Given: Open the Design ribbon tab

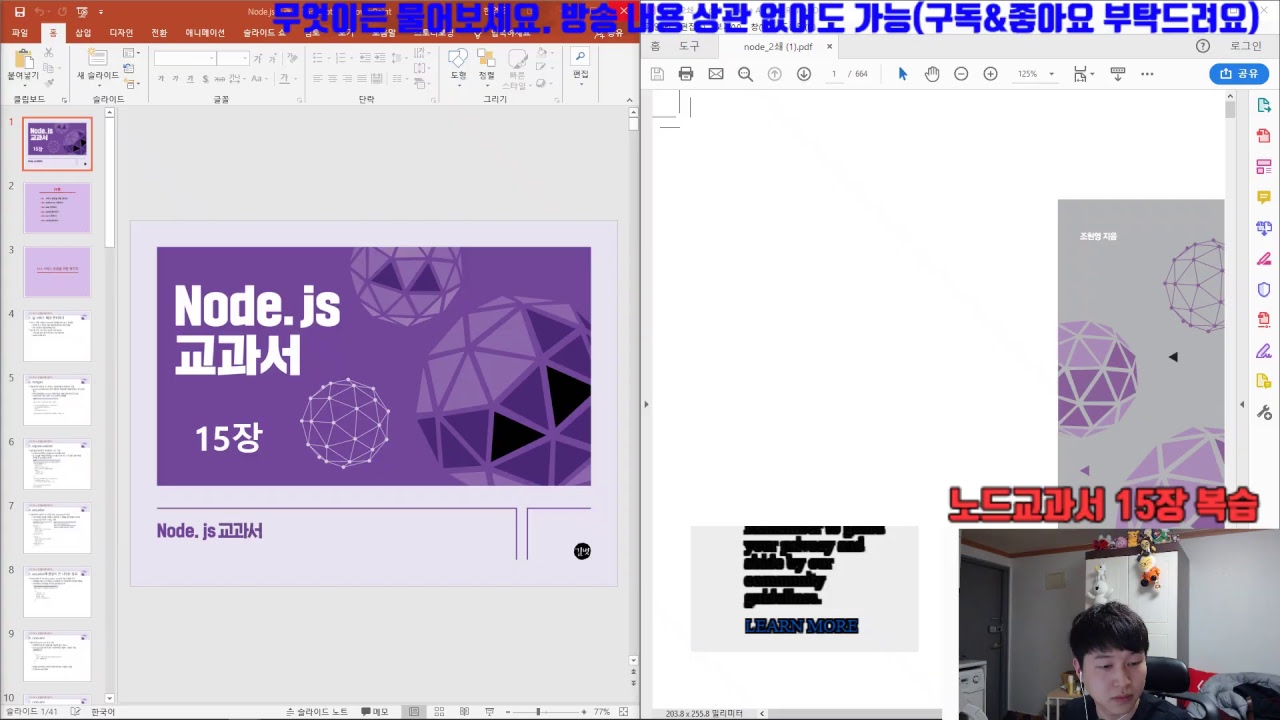Looking at the screenshot, I should [x=121, y=33].
